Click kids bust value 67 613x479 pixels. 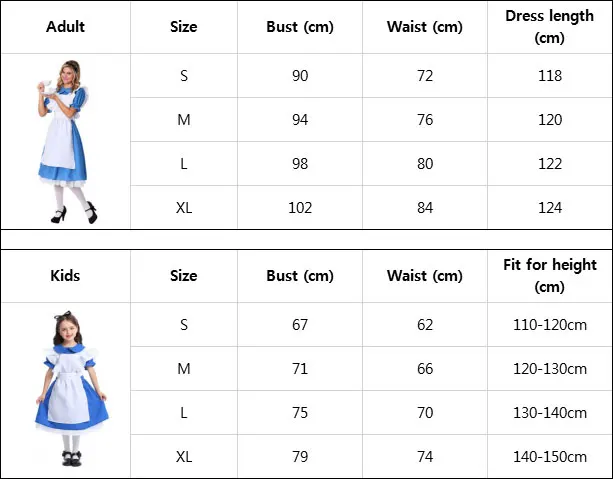tap(300, 325)
